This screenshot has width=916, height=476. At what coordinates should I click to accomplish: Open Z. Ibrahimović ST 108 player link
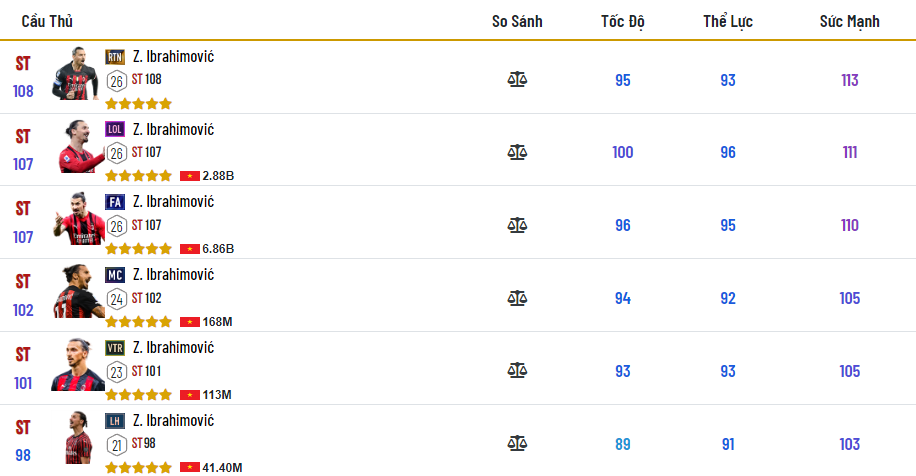coord(173,57)
